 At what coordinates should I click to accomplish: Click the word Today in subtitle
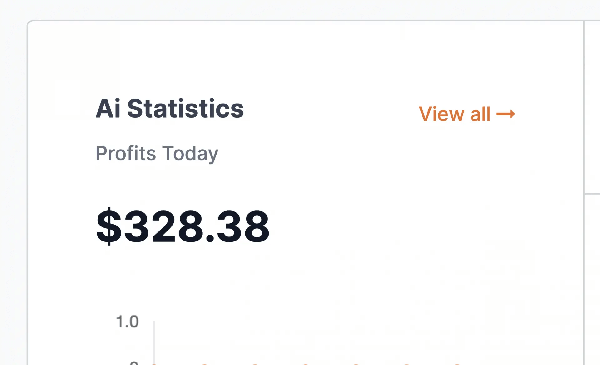[x=190, y=154]
